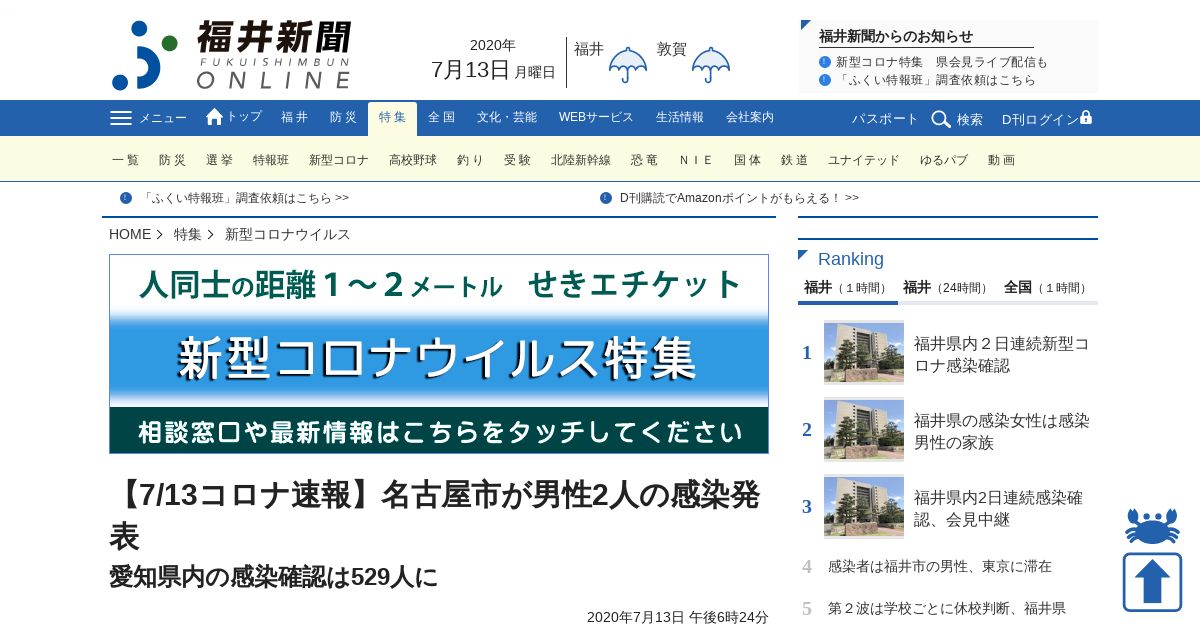Open the 一覧 sub-navigation link
Screen dimensions: 1200x630
126,160
